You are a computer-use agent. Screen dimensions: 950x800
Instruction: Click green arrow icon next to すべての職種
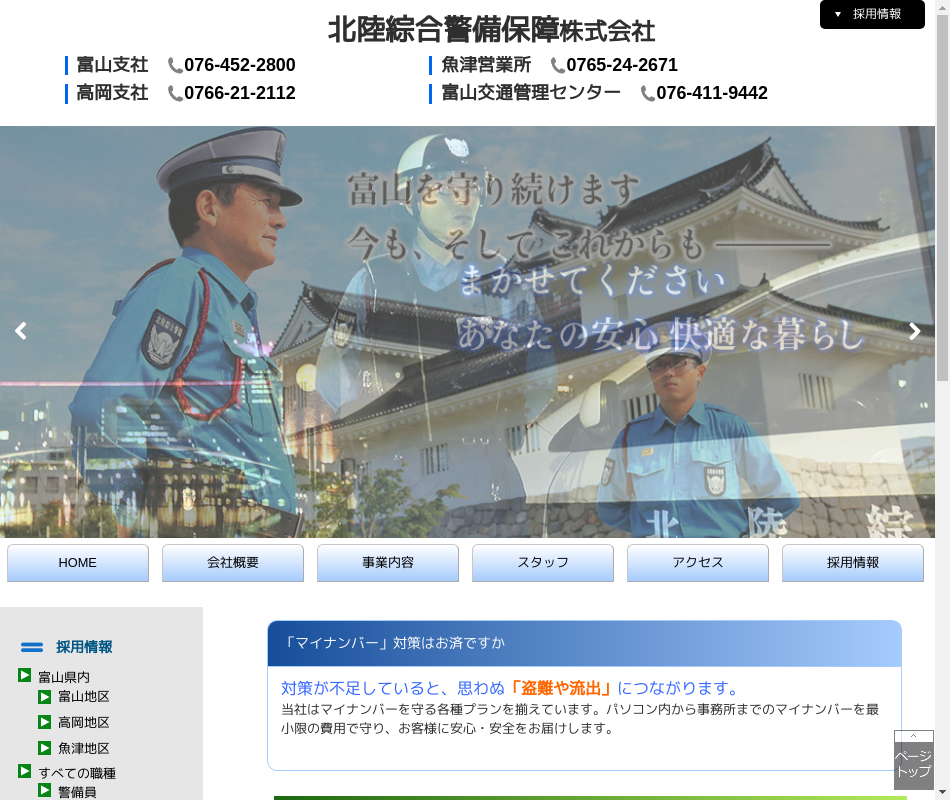click(x=25, y=771)
